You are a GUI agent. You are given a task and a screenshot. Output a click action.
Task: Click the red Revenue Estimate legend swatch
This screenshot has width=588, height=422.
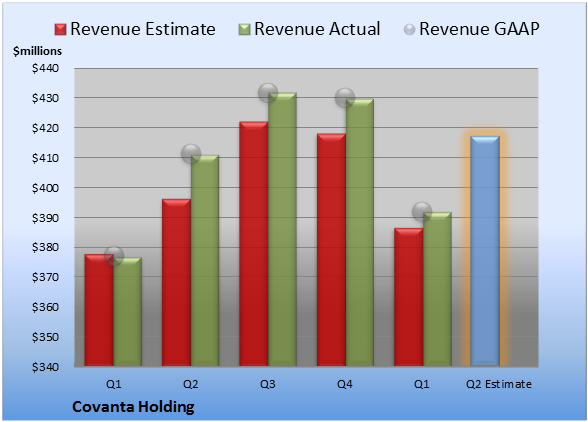coord(60,29)
